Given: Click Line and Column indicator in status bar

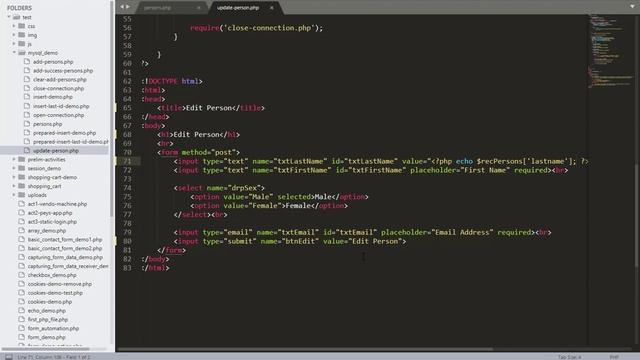Looking at the screenshot, I should (x=53, y=357).
